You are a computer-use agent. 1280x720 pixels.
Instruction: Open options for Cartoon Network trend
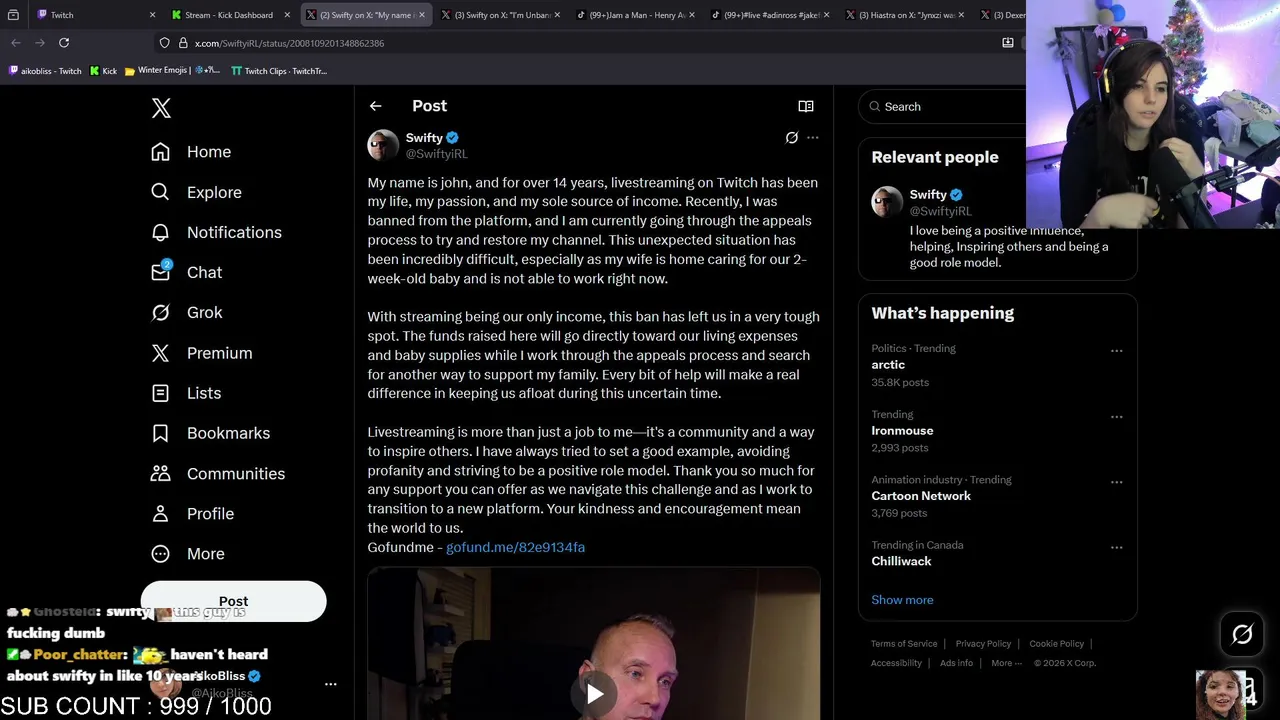[1116, 482]
